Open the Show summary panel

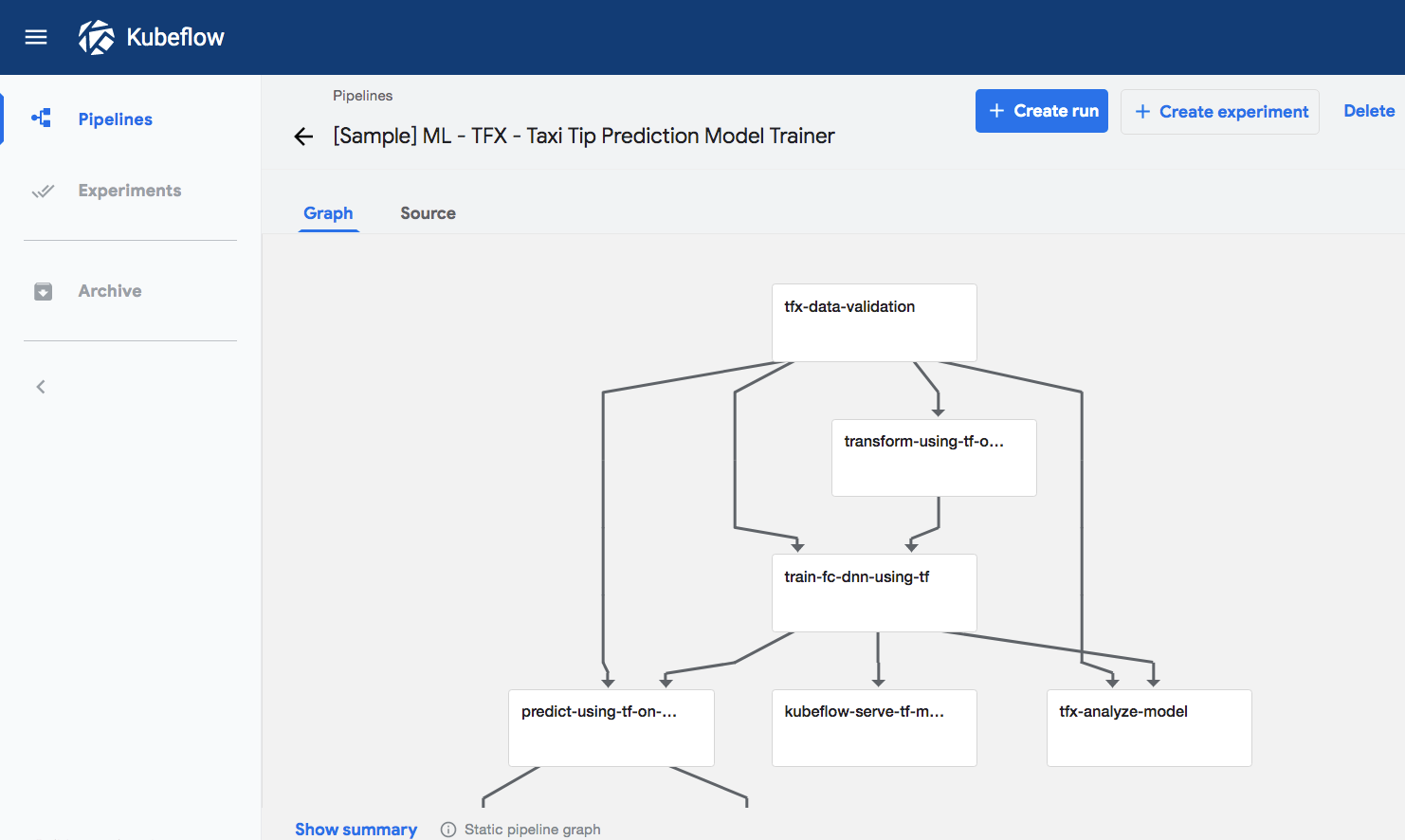[356, 829]
